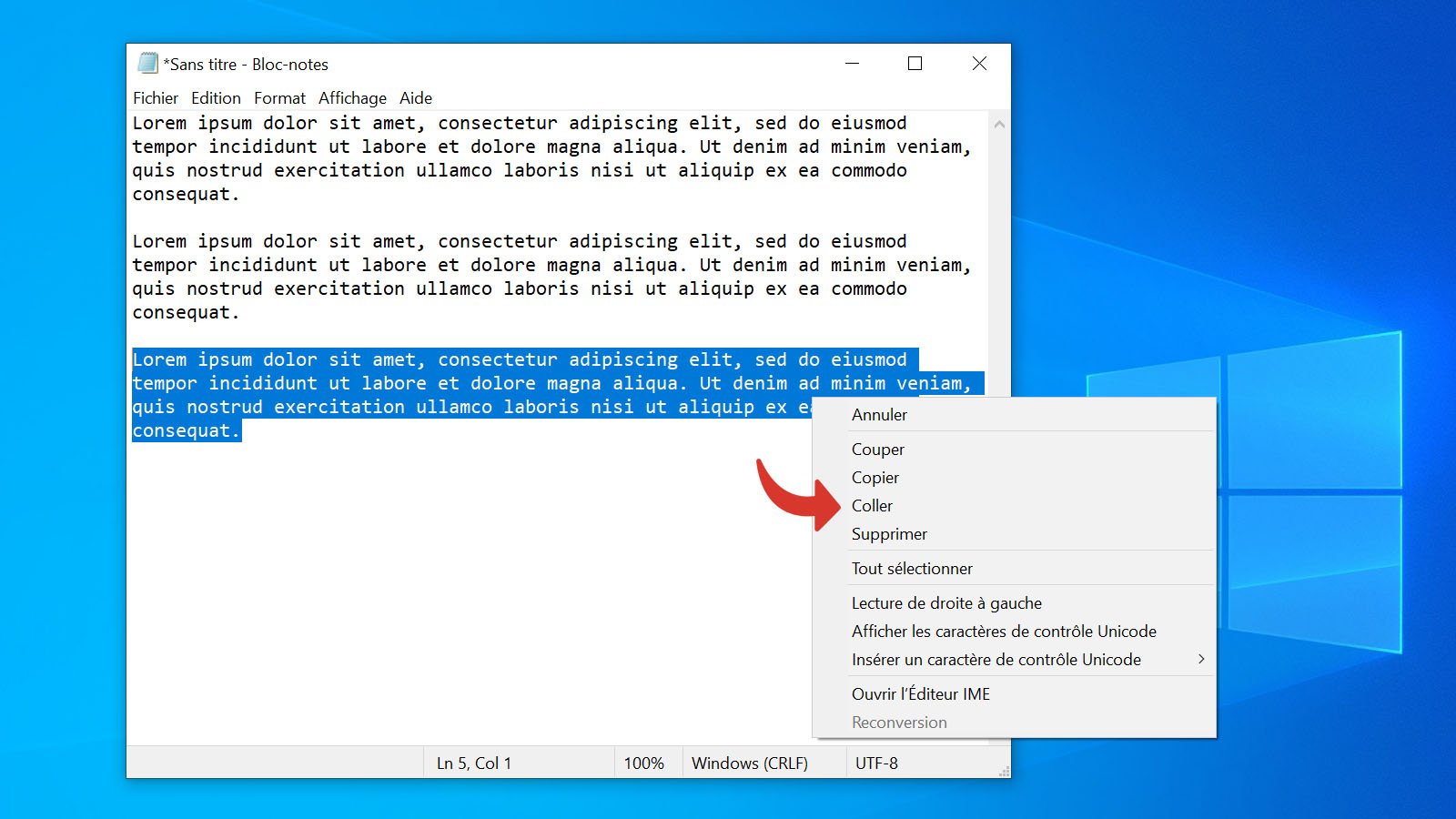Screen dimensions: 1456x819
Task: Click UTF-8 encoding in the status bar
Action: pyautogui.click(x=876, y=763)
